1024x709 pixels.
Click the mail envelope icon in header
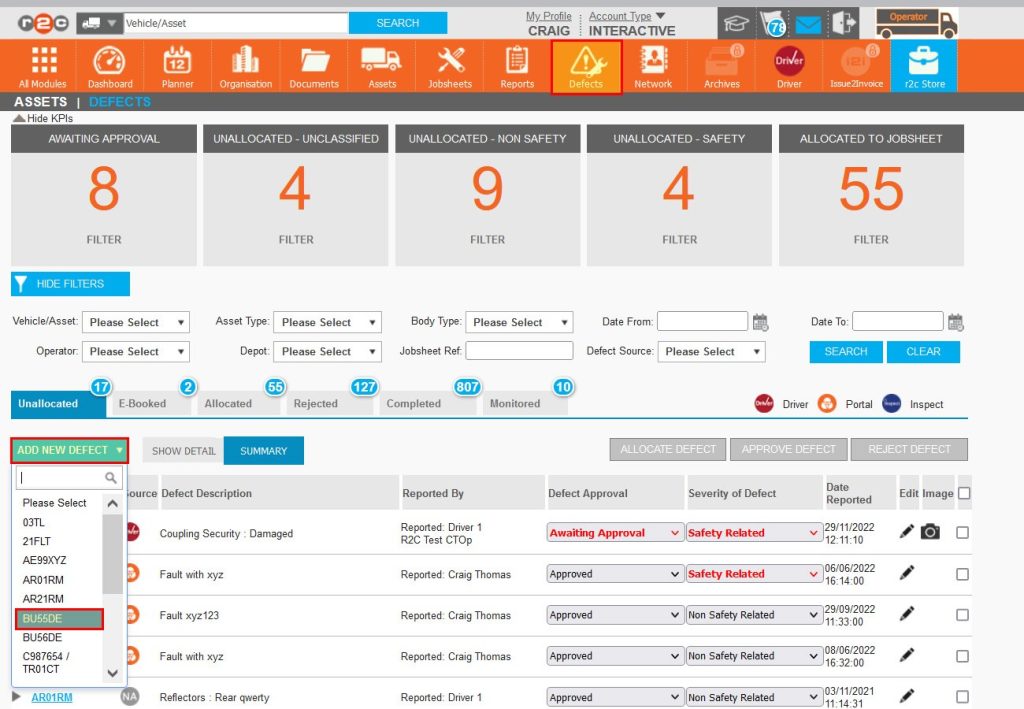[x=807, y=22]
